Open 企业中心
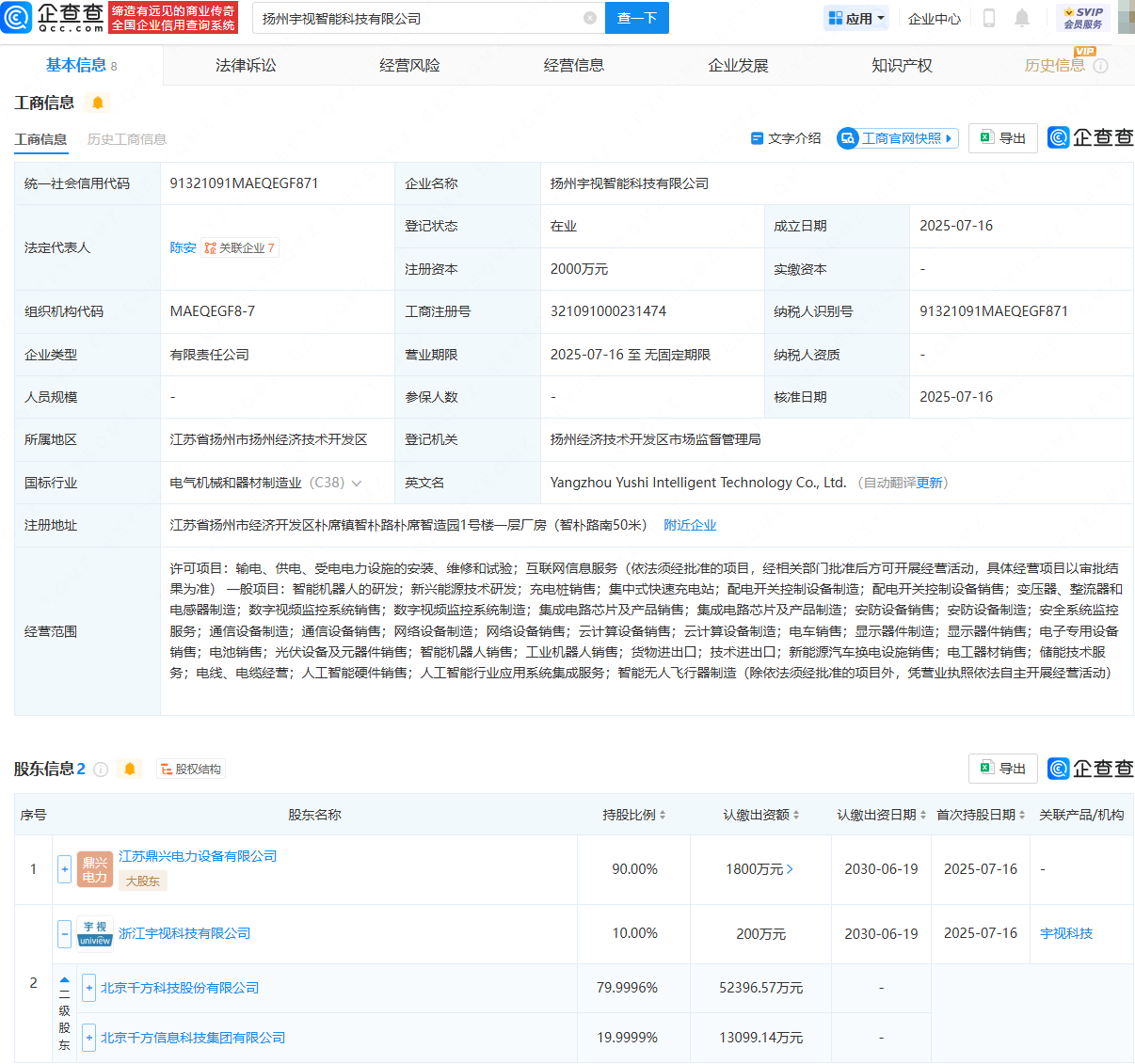The height and width of the screenshot is (1064, 1135). pos(935,19)
